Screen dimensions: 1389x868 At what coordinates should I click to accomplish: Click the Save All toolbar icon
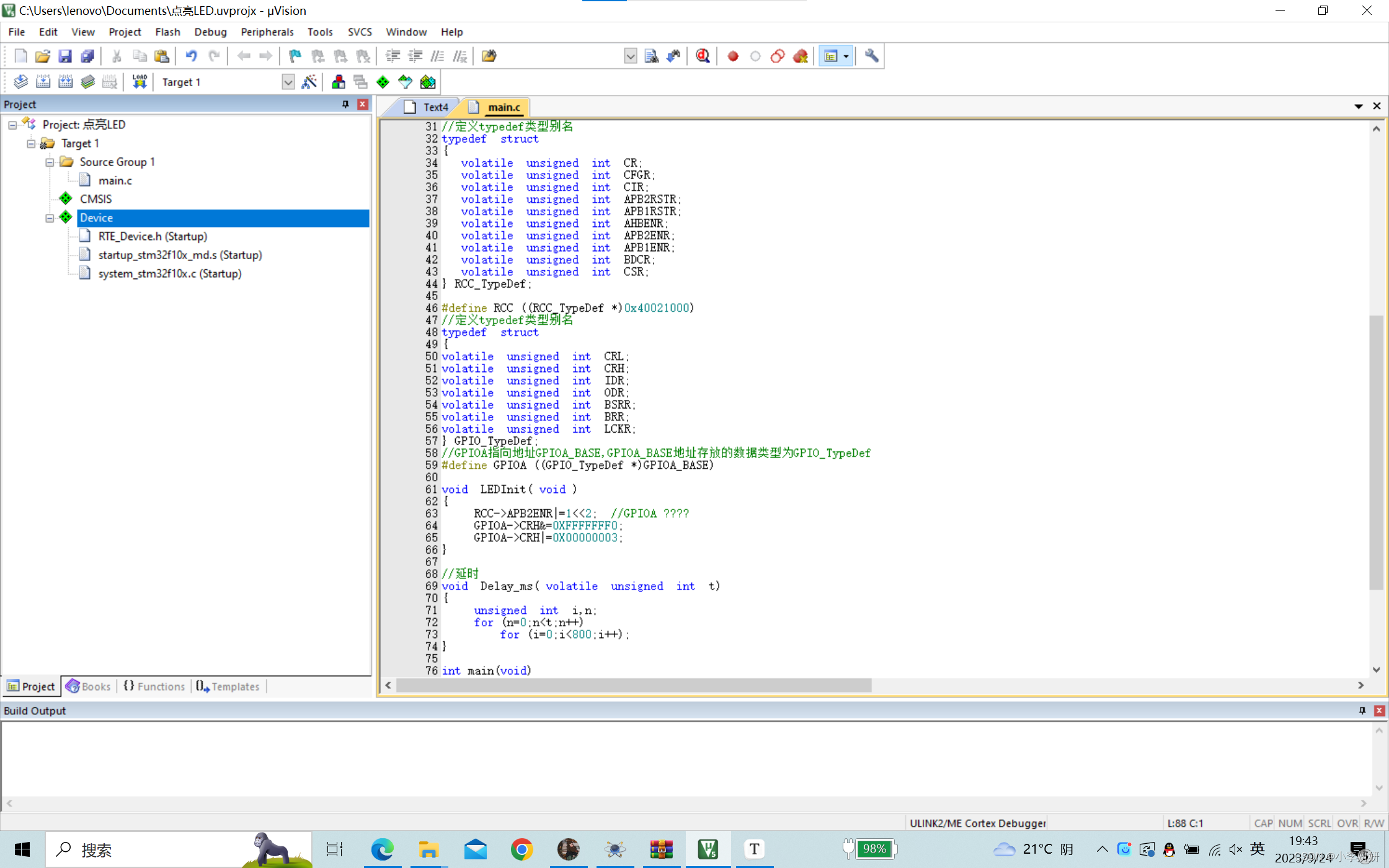click(87, 56)
